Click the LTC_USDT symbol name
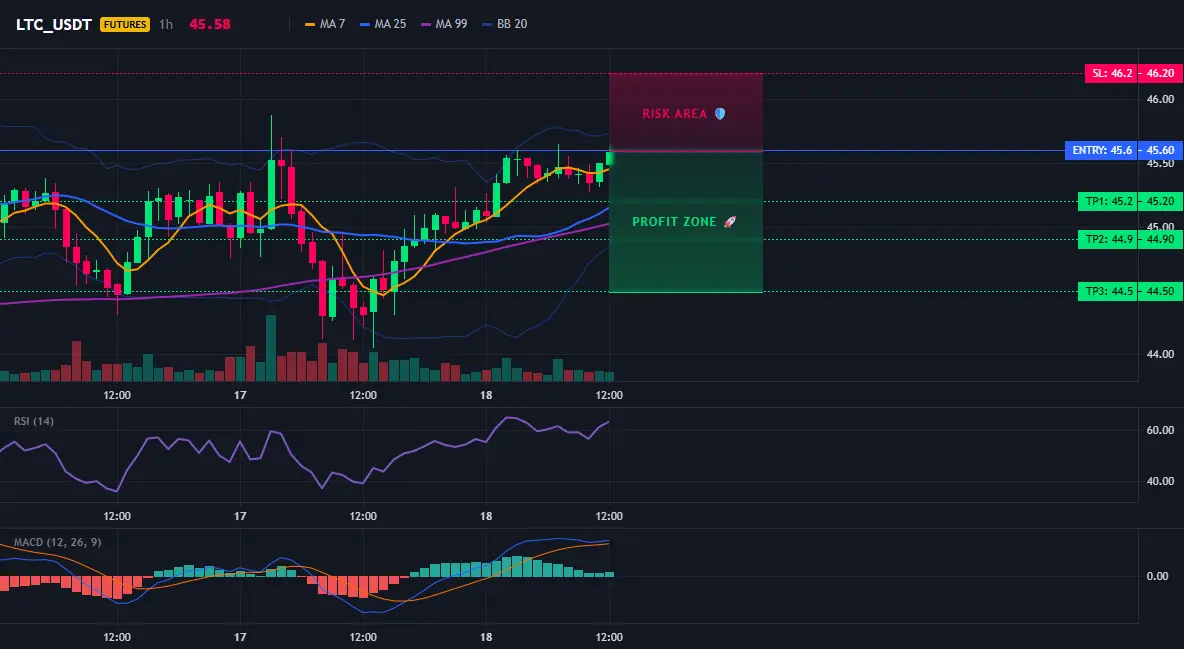 click(54, 24)
